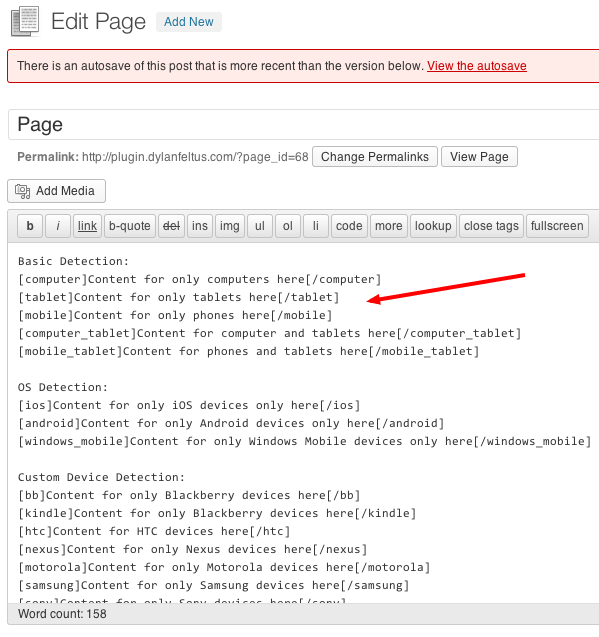Toggle italic with the i button
599x637 pixels.
click(58, 226)
